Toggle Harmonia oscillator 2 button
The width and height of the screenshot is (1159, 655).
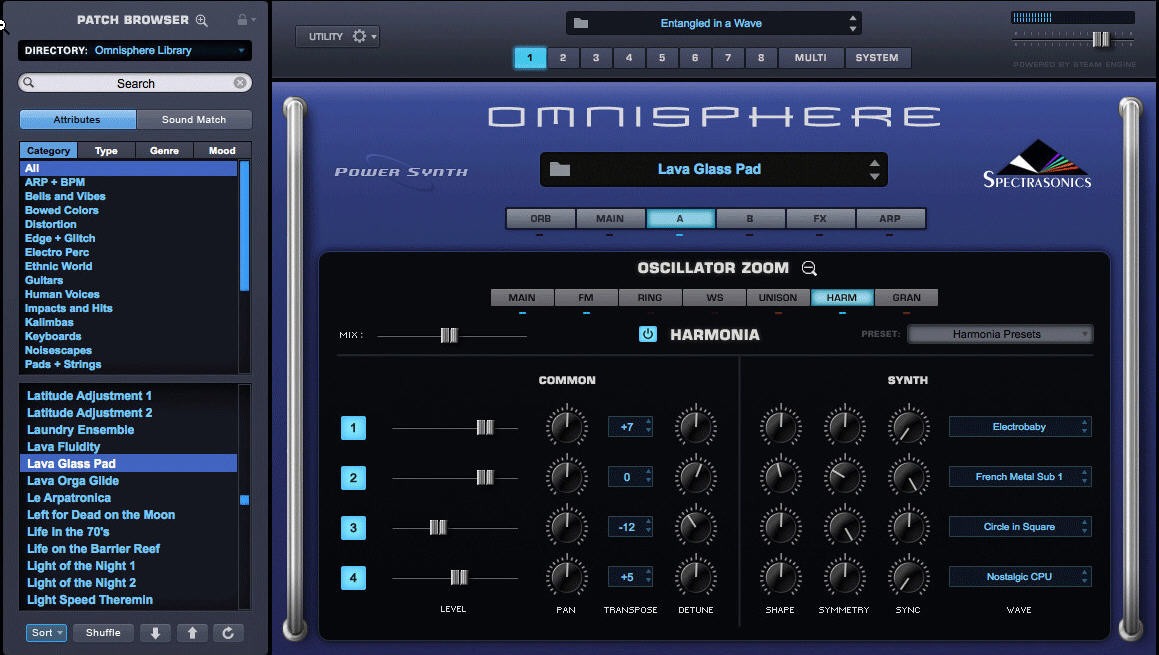353,478
